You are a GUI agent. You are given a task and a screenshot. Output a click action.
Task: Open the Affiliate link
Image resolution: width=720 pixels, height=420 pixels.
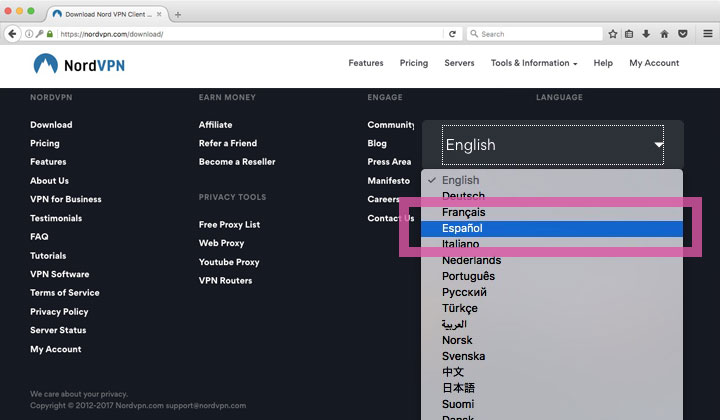(x=215, y=125)
